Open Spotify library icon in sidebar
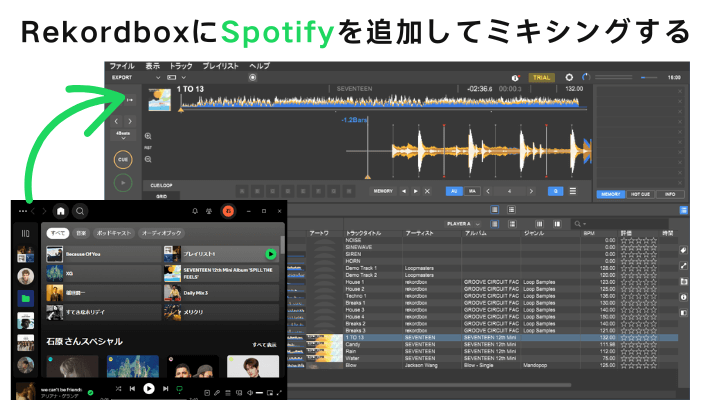 [x=25, y=234]
